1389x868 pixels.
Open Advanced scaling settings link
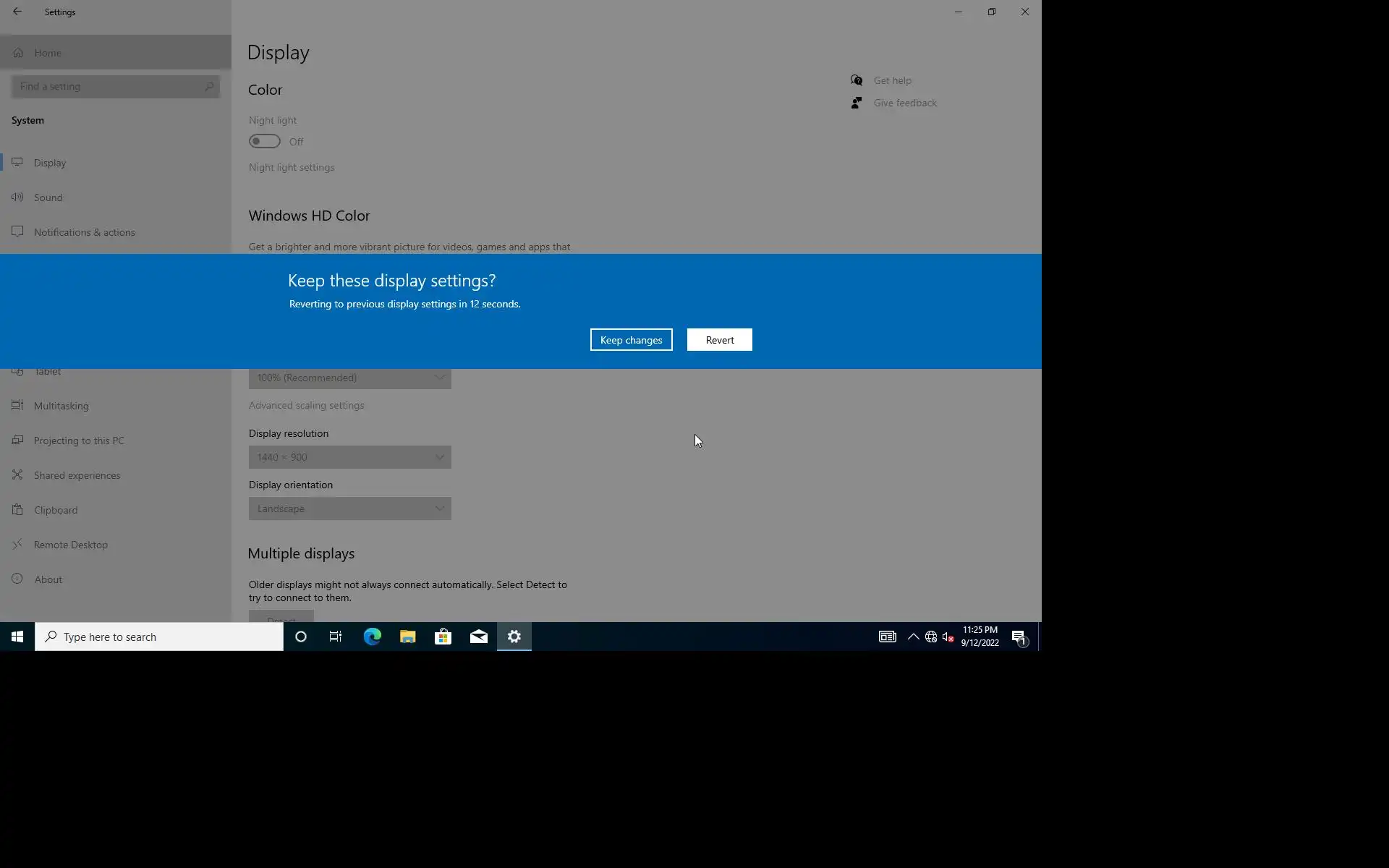306,405
